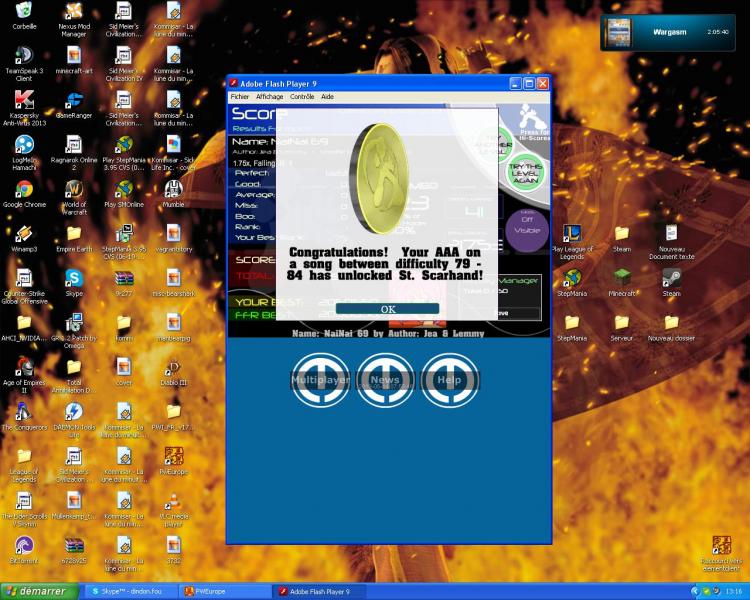Open the Serveur folder

622,327
